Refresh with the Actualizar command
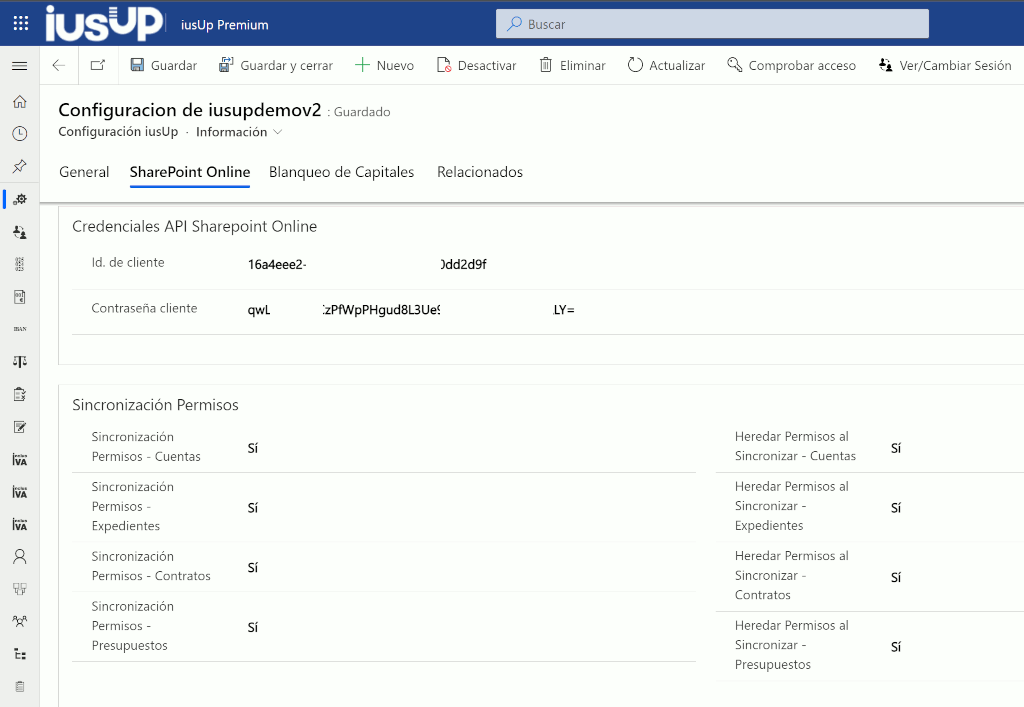This screenshot has height=707, width=1024. (666, 65)
